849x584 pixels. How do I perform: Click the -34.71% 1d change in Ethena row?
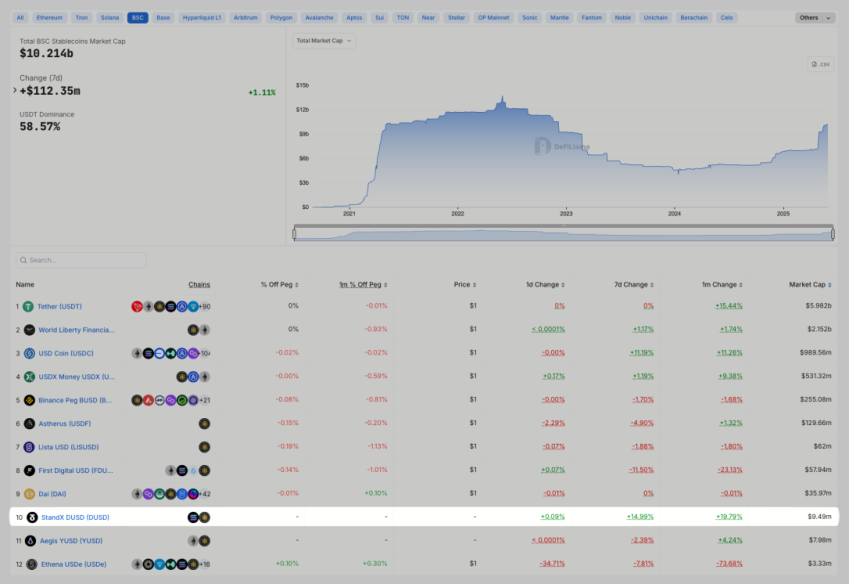click(x=552, y=564)
